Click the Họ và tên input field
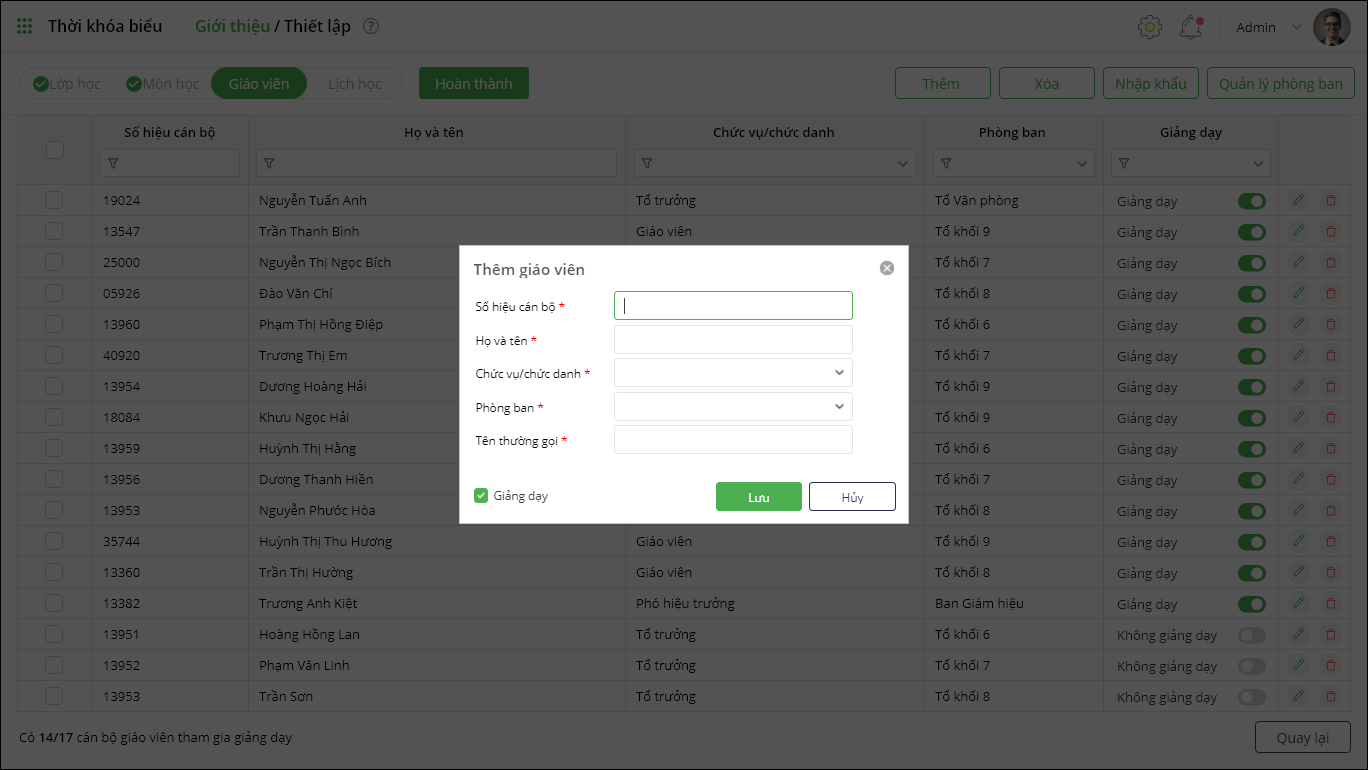This screenshot has height=770, width=1368. click(x=733, y=340)
